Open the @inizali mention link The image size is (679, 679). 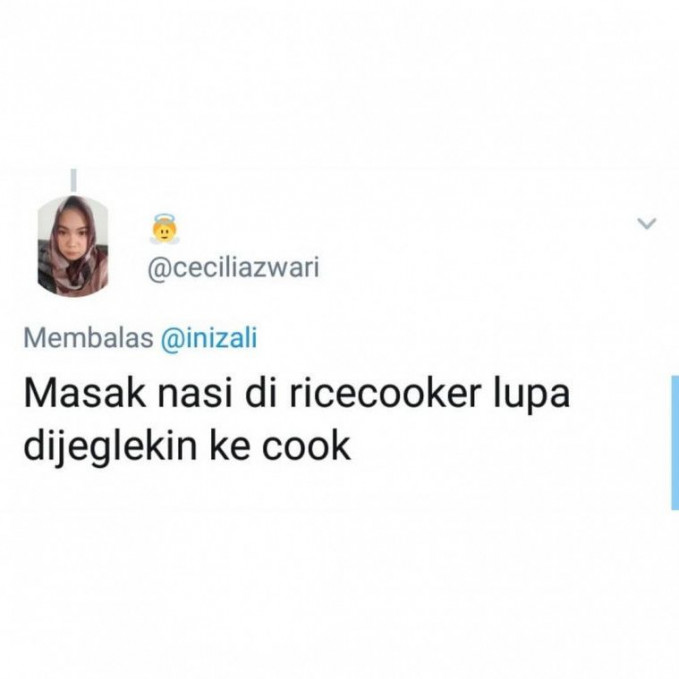[209, 338]
